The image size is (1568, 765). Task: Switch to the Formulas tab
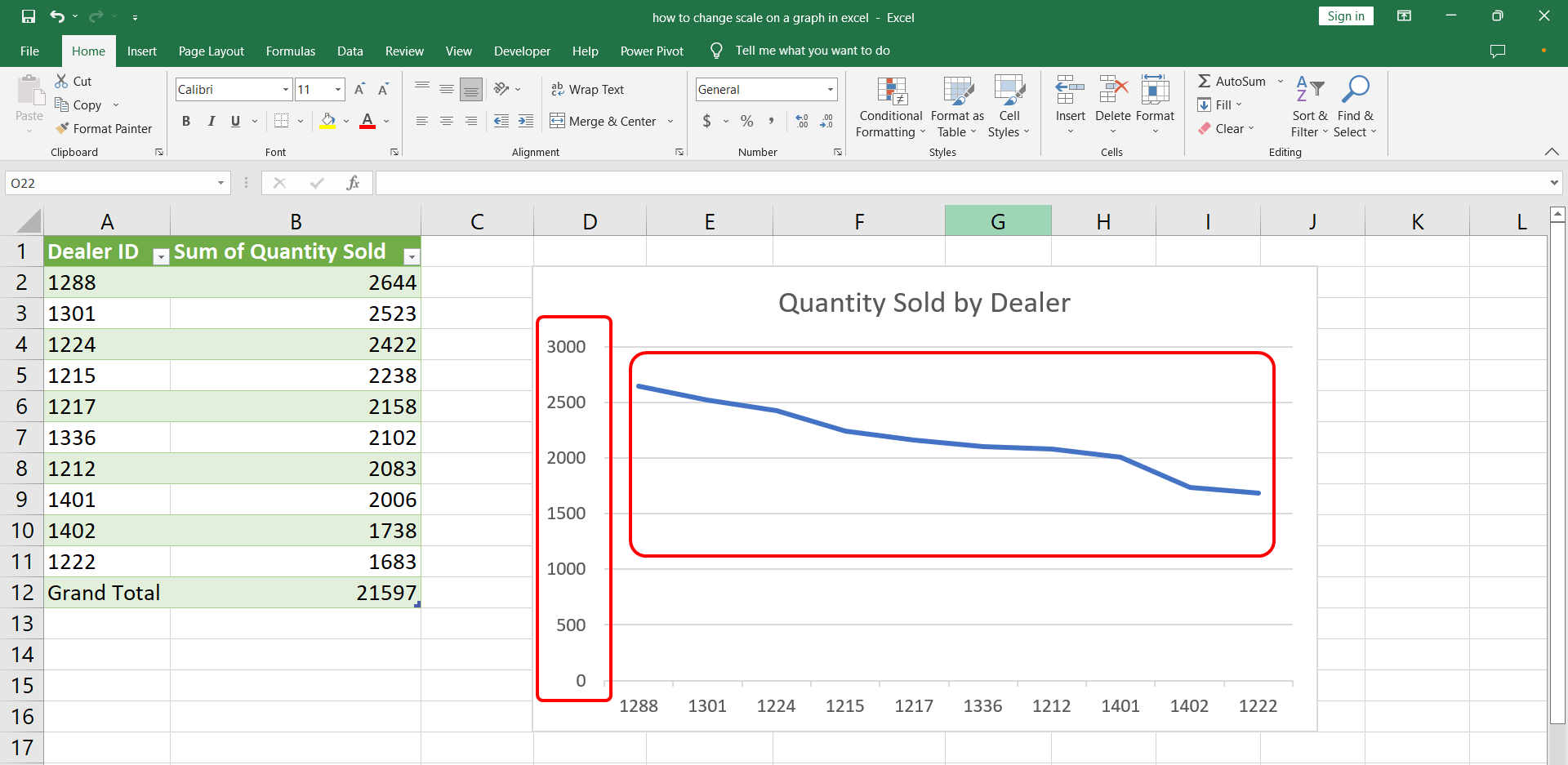[x=291, y=51]
